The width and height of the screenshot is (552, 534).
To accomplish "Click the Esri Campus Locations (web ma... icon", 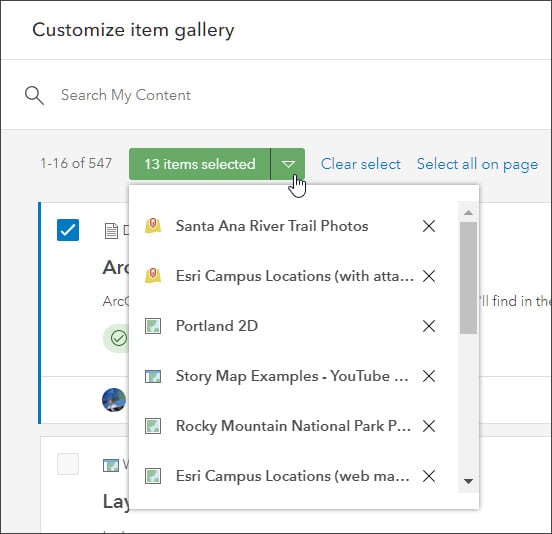I will tap(153, 476).
